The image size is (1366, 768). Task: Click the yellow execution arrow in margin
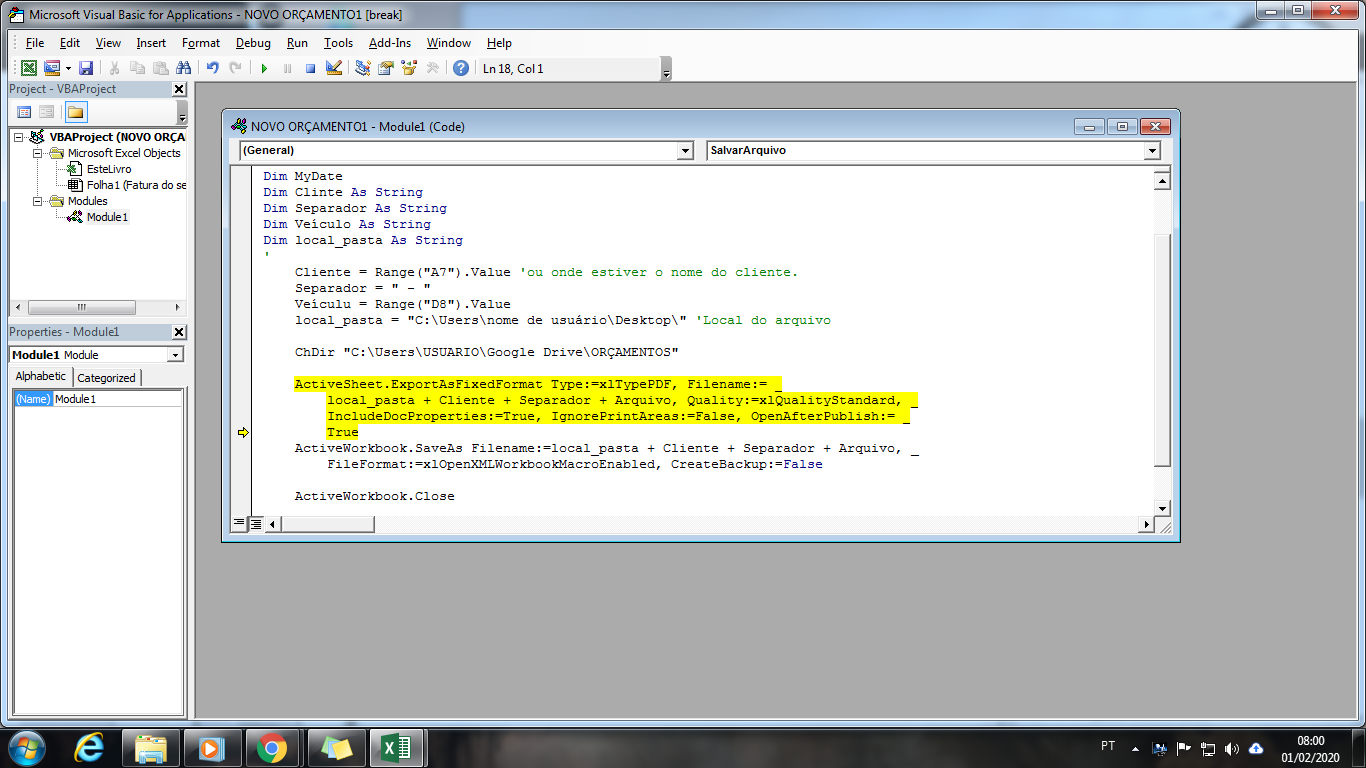tap(242, 432)
